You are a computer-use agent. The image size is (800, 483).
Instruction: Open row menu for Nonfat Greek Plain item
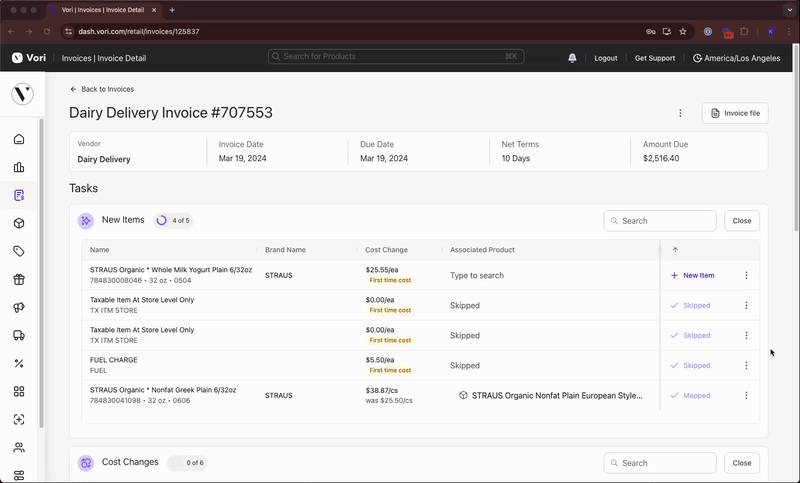(x=746, y=396)
